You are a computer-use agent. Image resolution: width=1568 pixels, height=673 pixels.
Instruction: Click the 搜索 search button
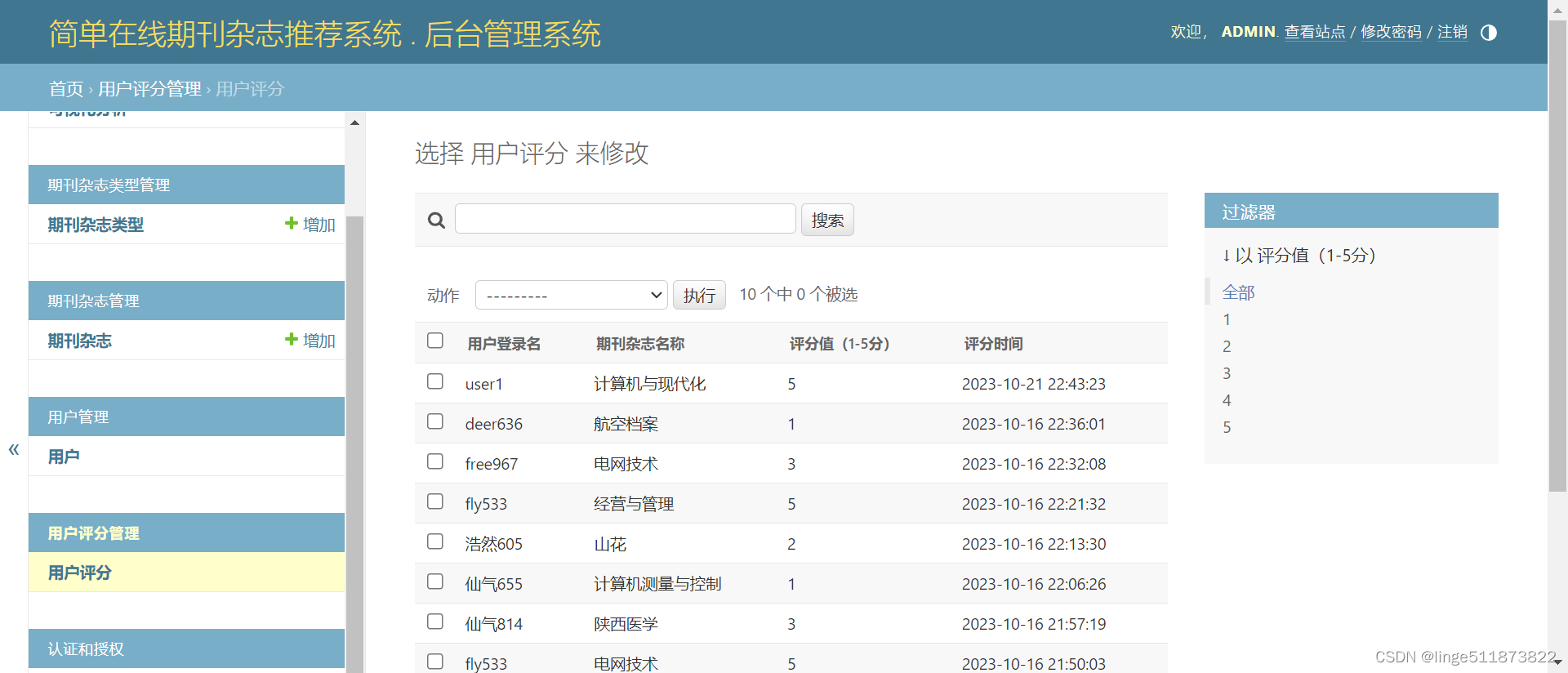(x=827, y=220)
